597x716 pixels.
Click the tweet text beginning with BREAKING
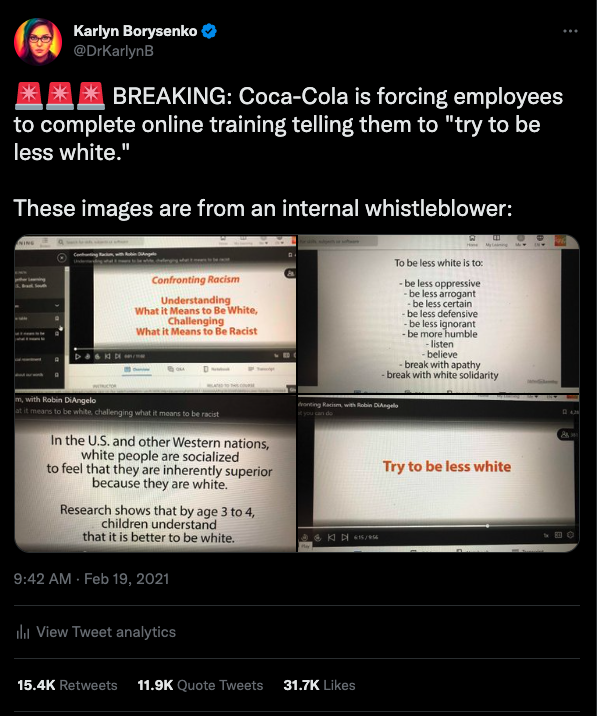pyautogui.click(x=288, y=124)
